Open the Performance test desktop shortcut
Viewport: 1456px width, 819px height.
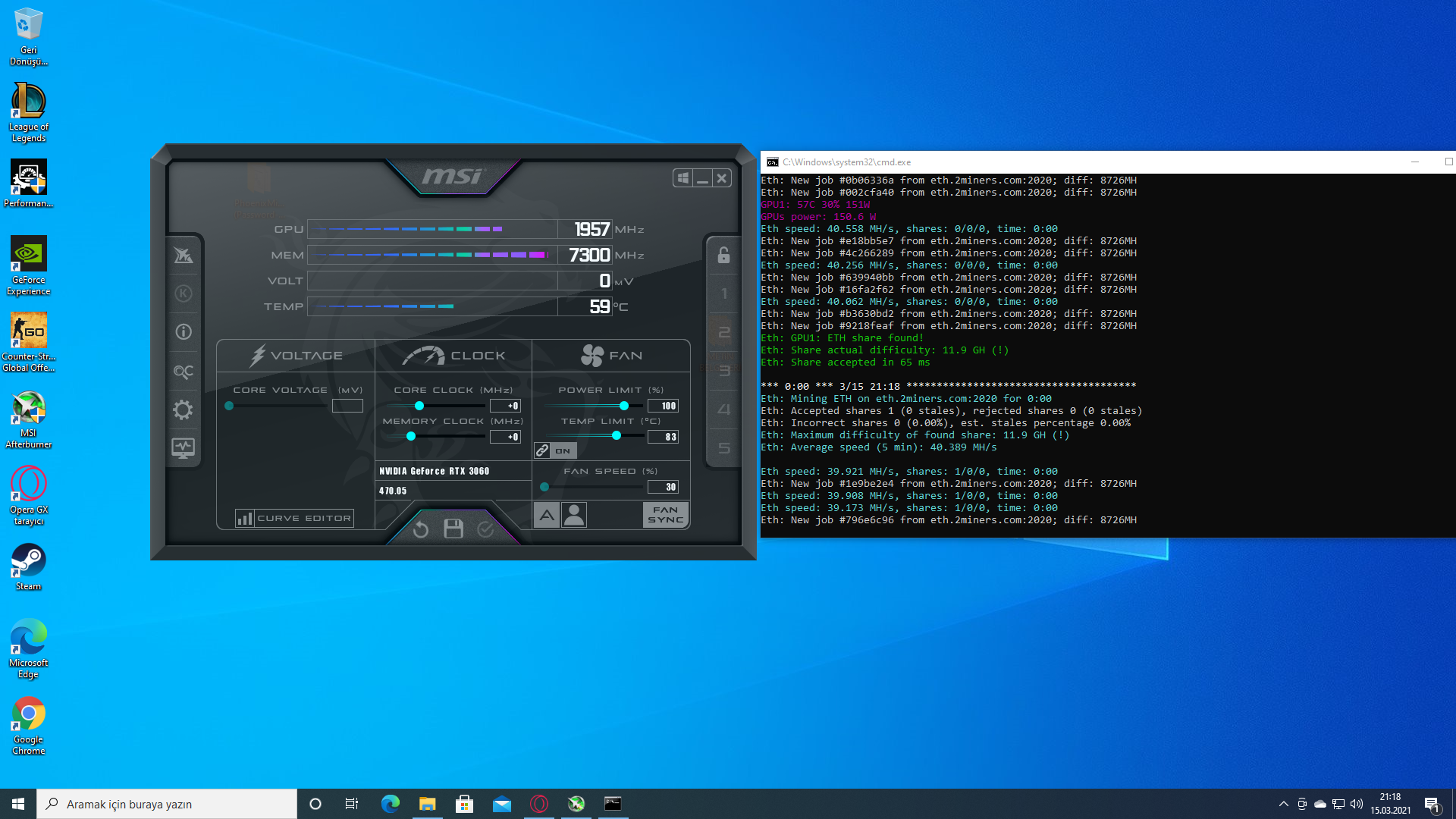pyautogui.click(x=29, y=183)
